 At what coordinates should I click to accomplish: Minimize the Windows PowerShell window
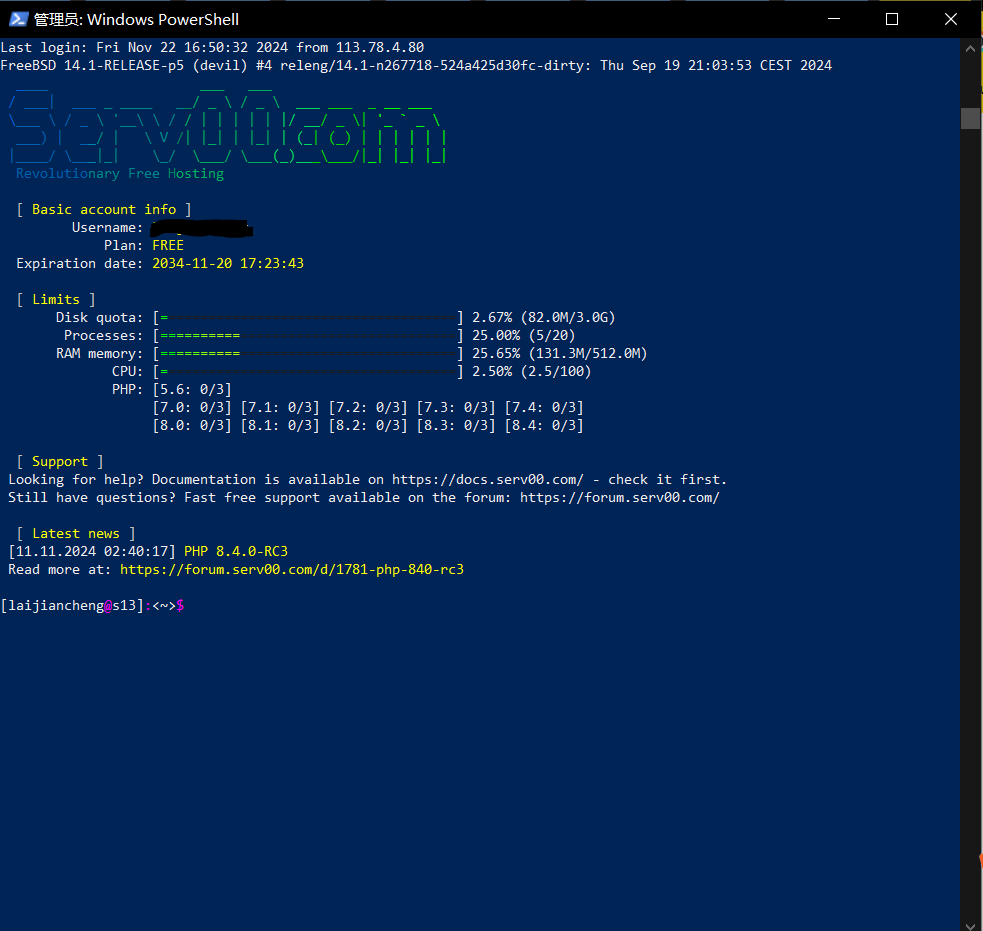click(x=834, y=19)
